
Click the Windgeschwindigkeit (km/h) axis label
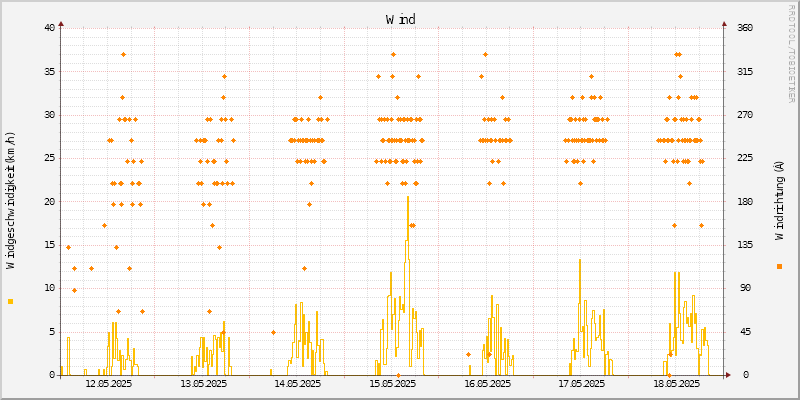tap(11, 201)
